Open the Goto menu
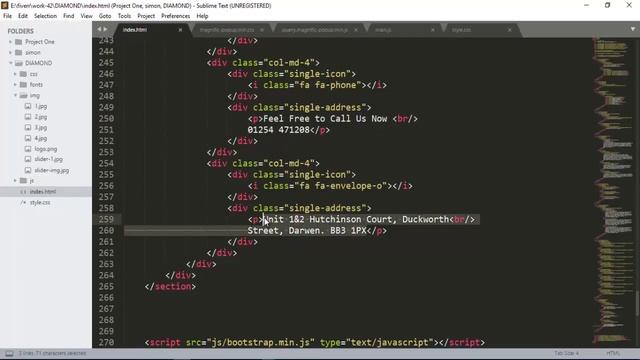 [x=105, y=16]
